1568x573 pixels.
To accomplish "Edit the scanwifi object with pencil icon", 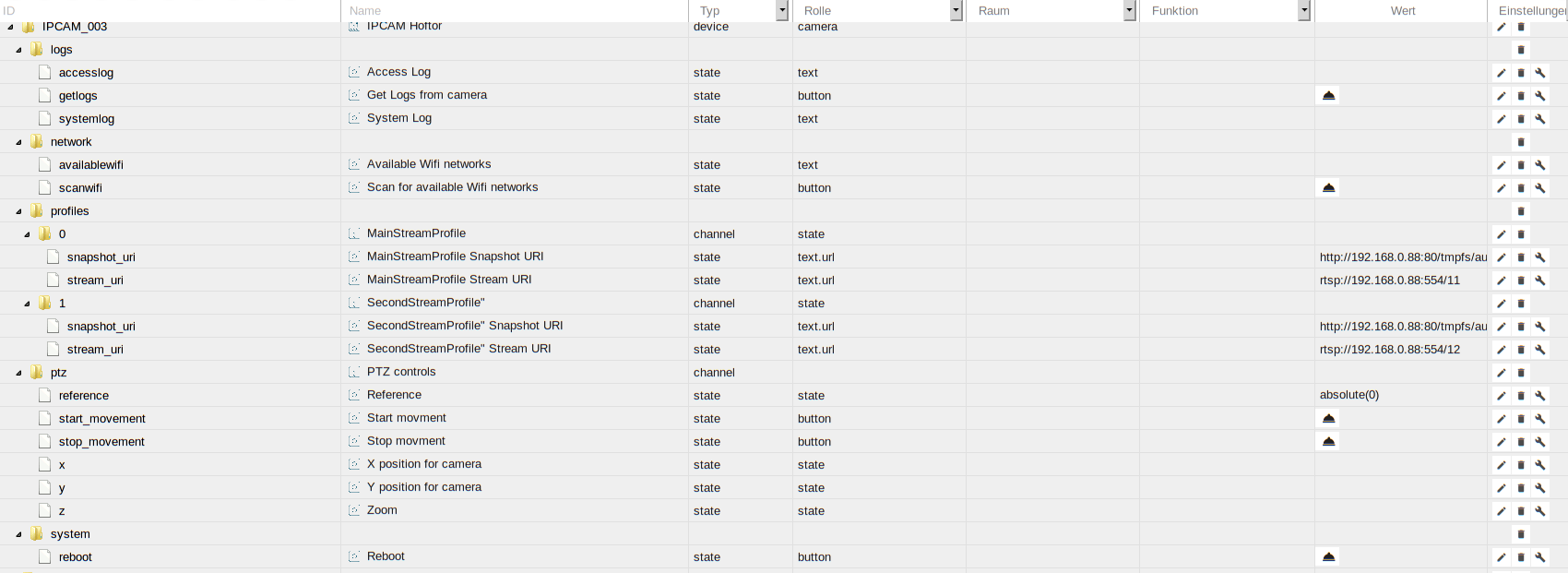I will [x=1501, y=188].
